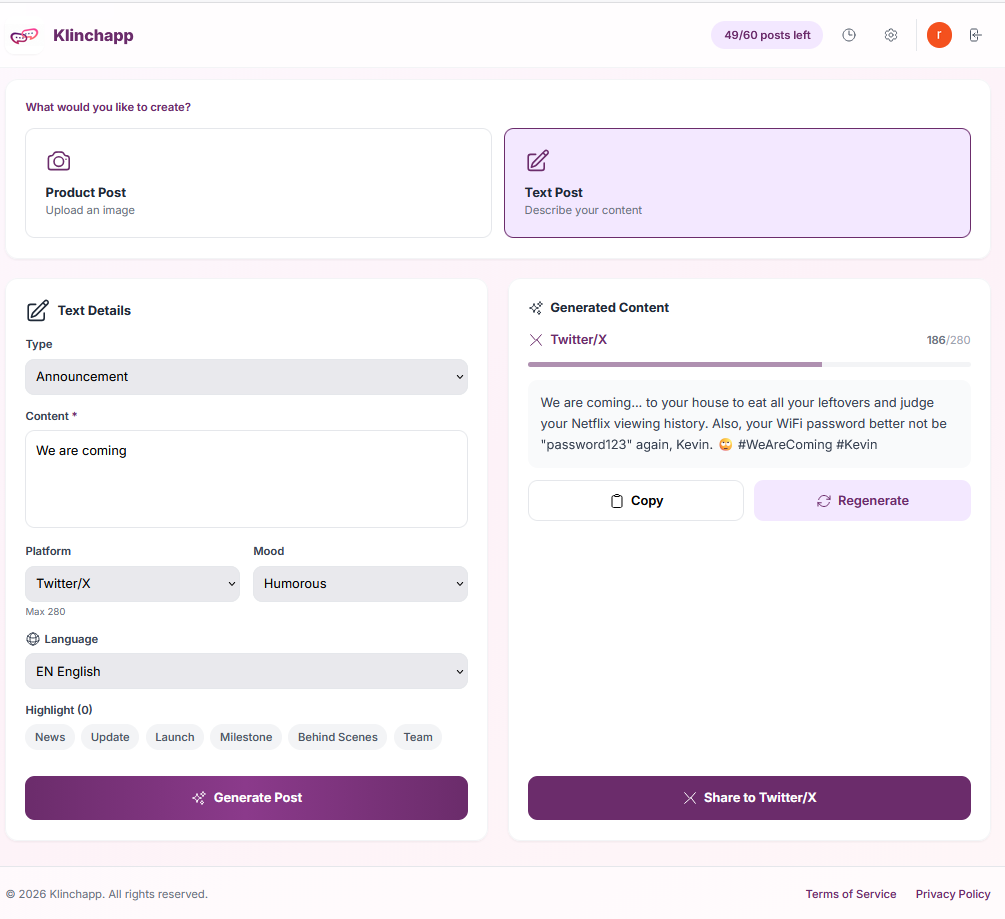Select the Product Post creation option
The height and width of the screenshot is (919, 1005).
[258, 183]
